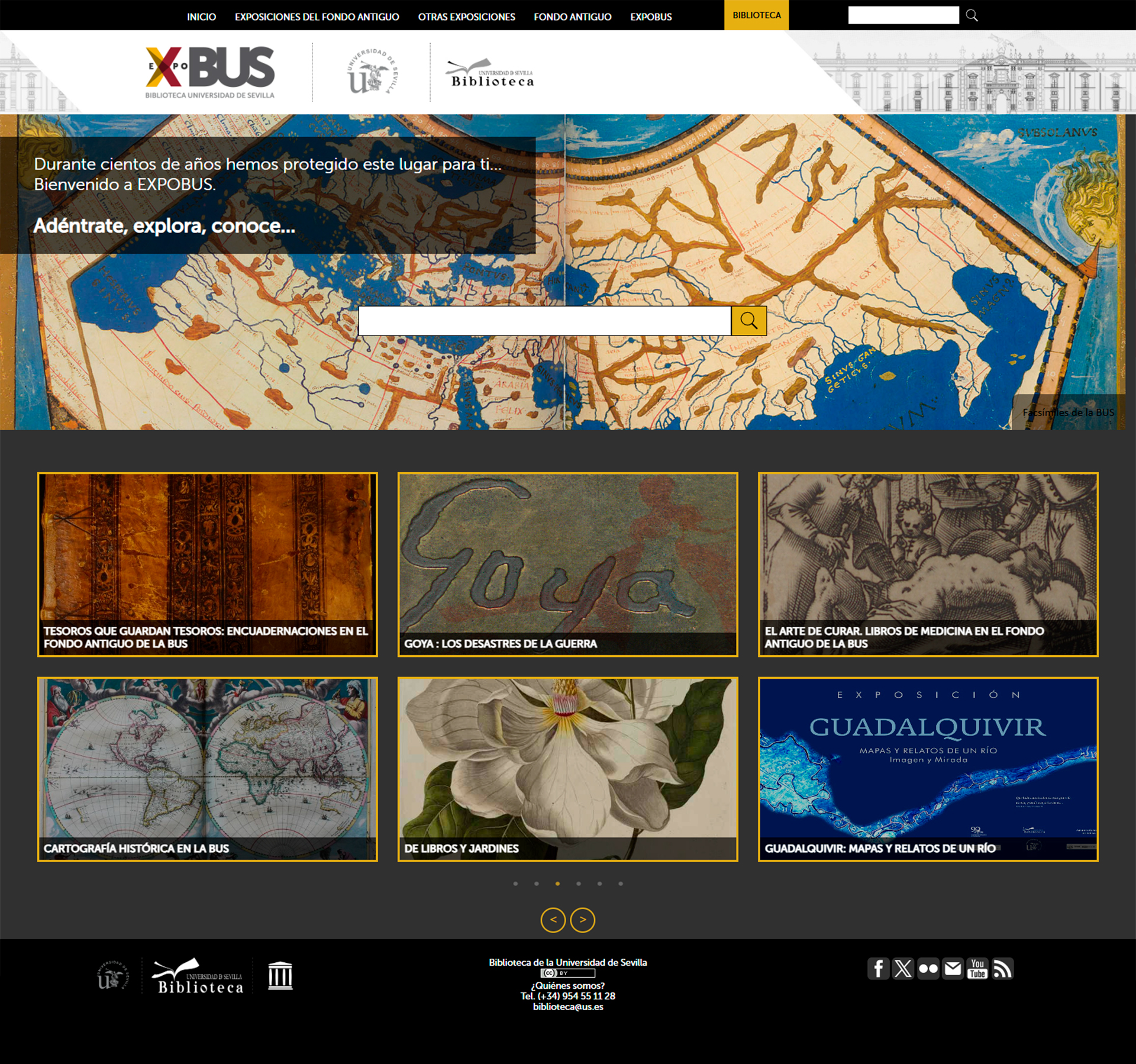Click the footer Biblioteca logo

(198, 976)
